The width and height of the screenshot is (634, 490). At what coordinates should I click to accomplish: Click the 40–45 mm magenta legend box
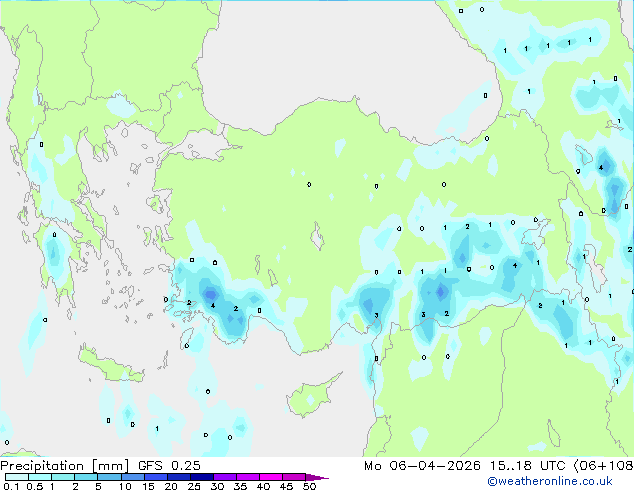tap(271, 477)
